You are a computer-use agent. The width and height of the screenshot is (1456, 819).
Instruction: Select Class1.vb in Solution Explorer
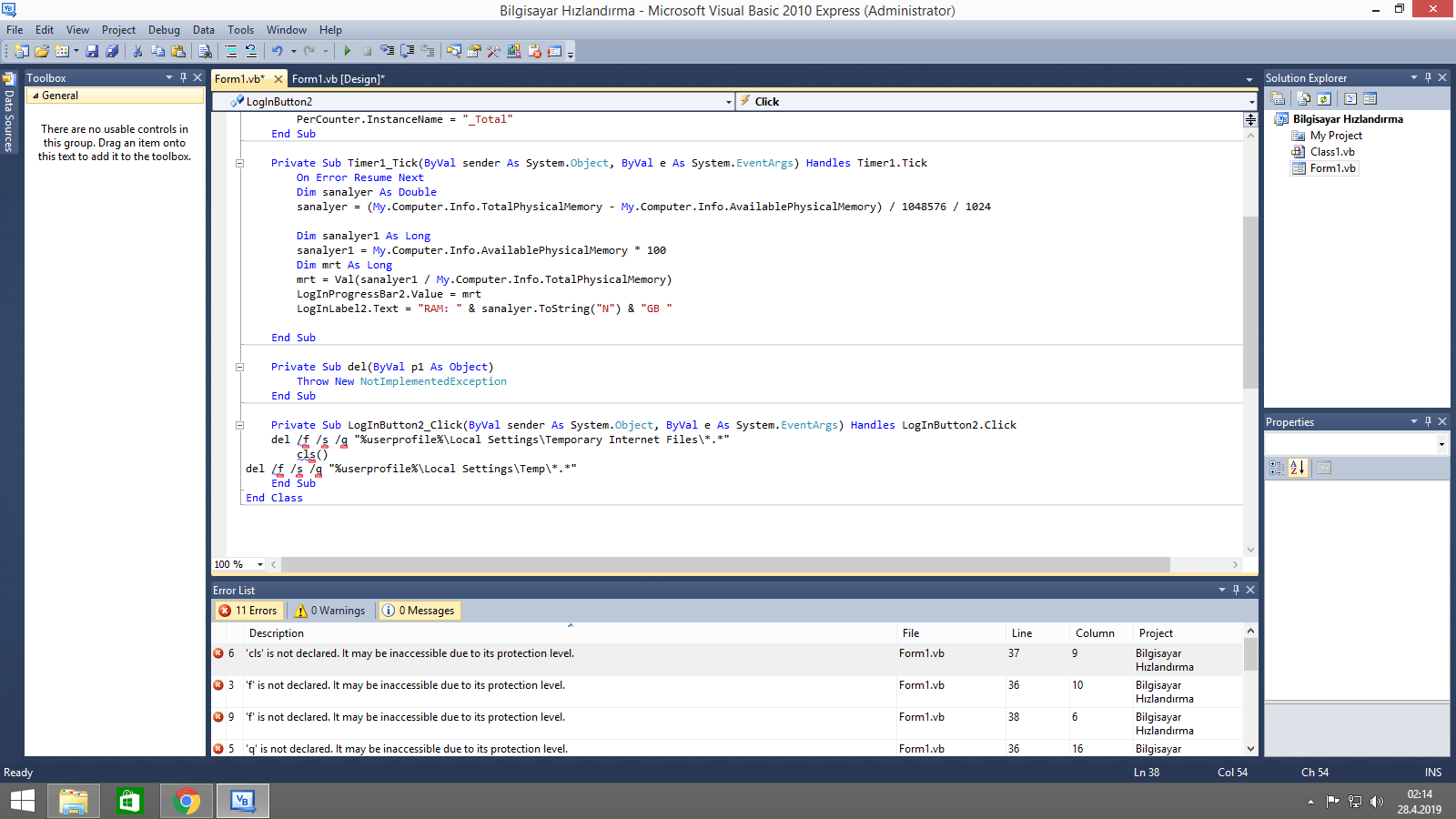[x=1332, y=152]
